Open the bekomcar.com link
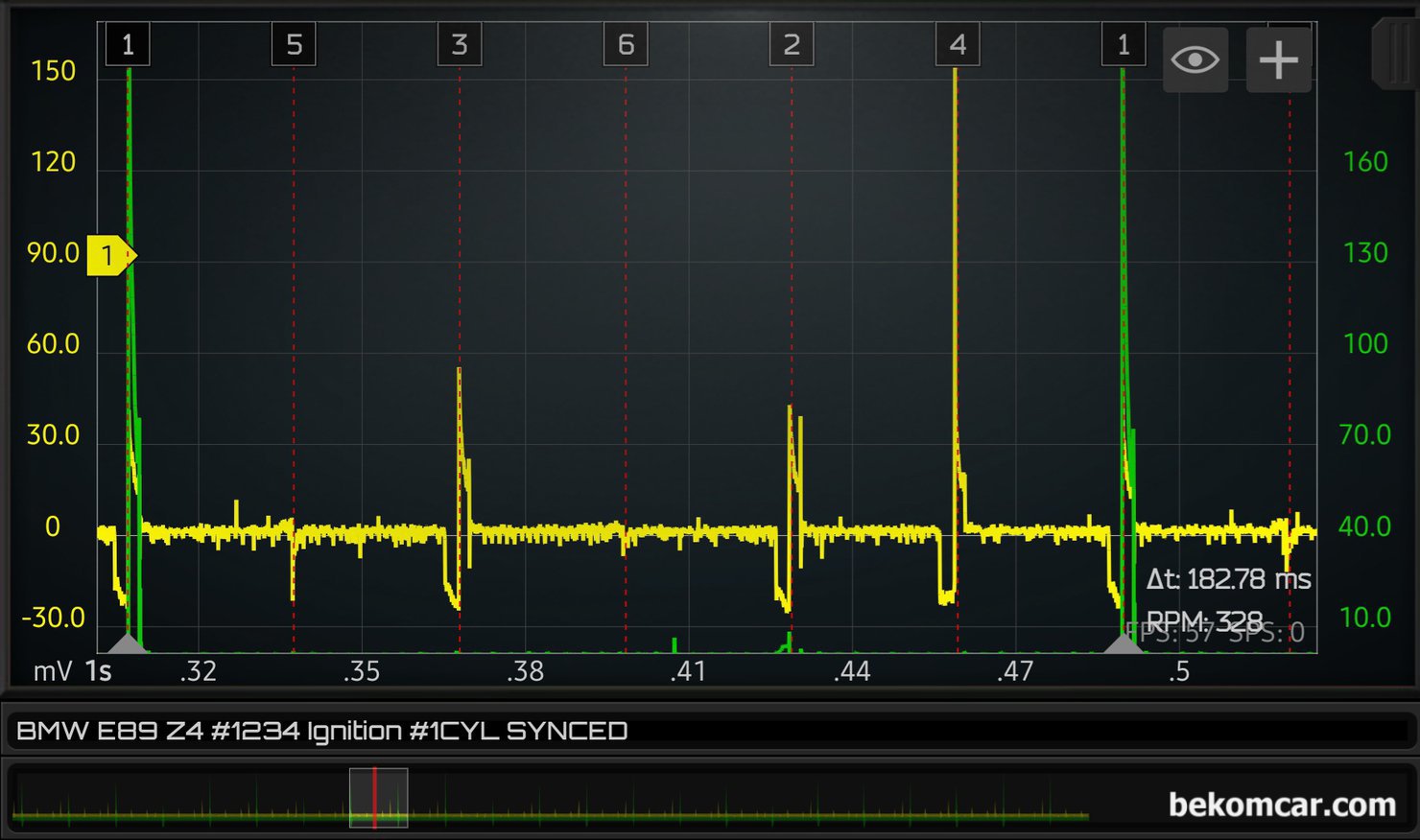Image resolution: width=1420 pixels, height=840 pixels. click(x=1281, y=805)
